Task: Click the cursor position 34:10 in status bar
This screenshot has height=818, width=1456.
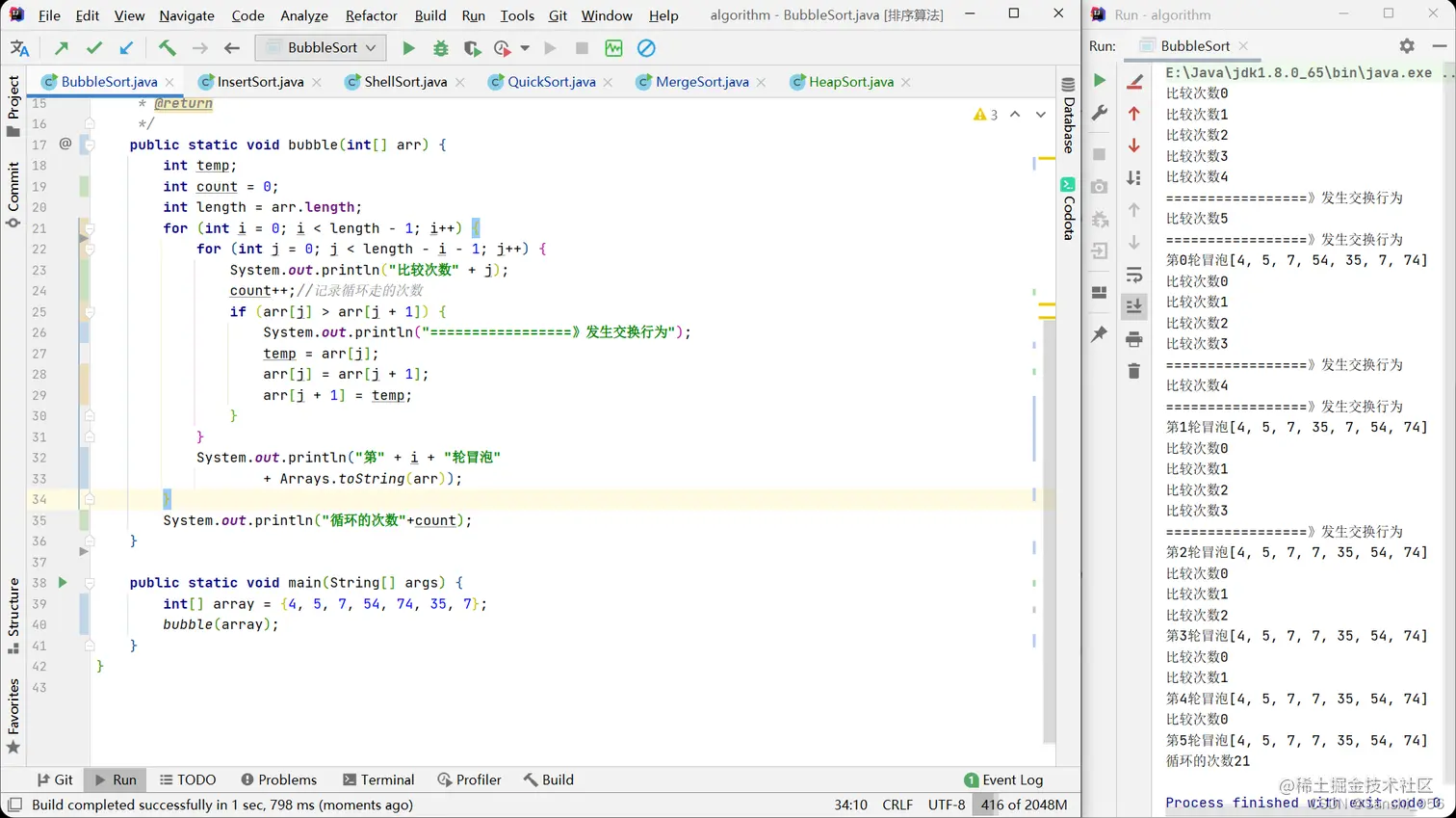Action: [850, 805]
